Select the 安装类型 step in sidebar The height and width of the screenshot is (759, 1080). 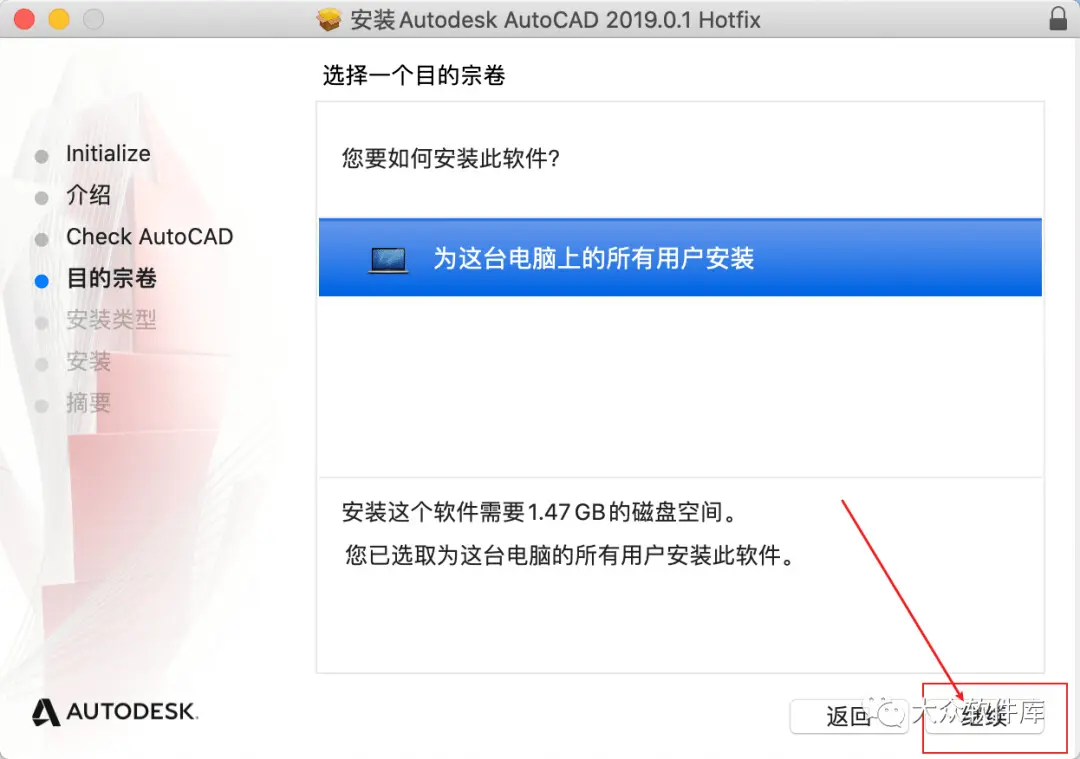(112, 320)
